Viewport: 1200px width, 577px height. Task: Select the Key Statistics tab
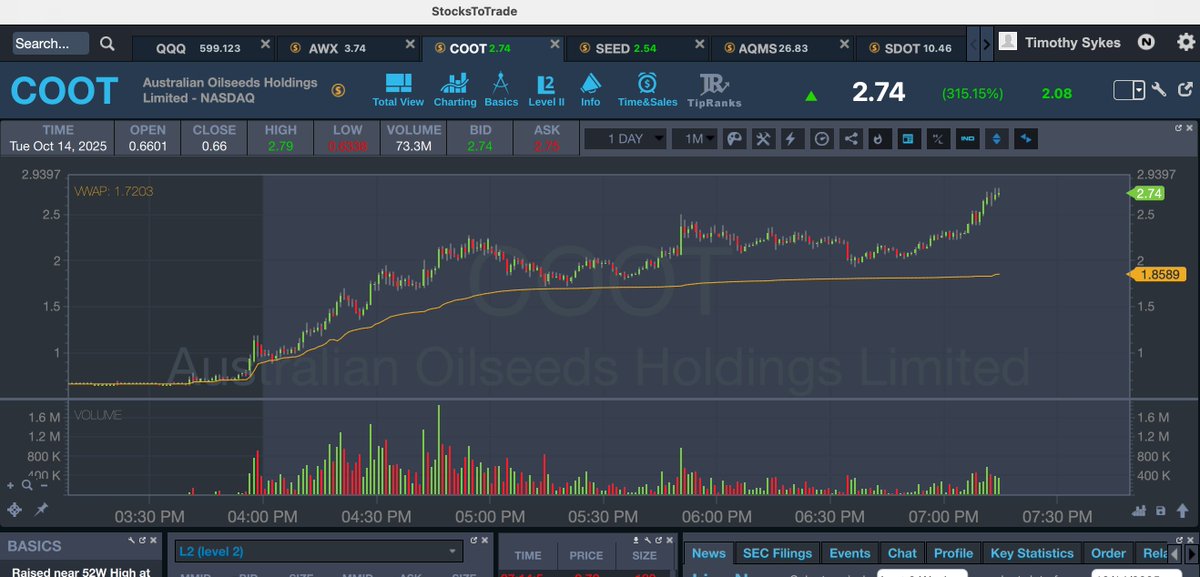[1032, 553]
